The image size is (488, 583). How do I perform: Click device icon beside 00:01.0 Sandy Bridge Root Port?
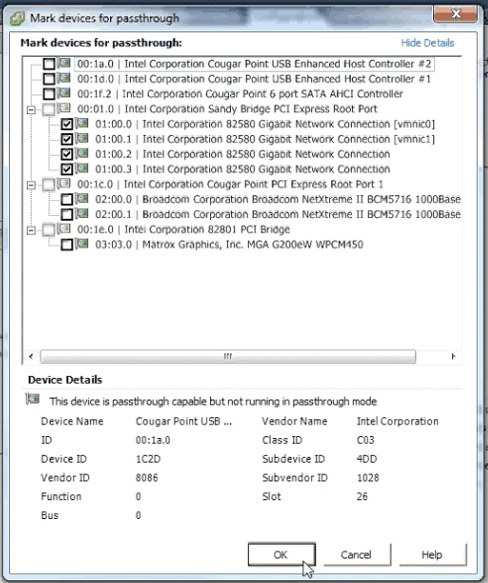[64, 108]
